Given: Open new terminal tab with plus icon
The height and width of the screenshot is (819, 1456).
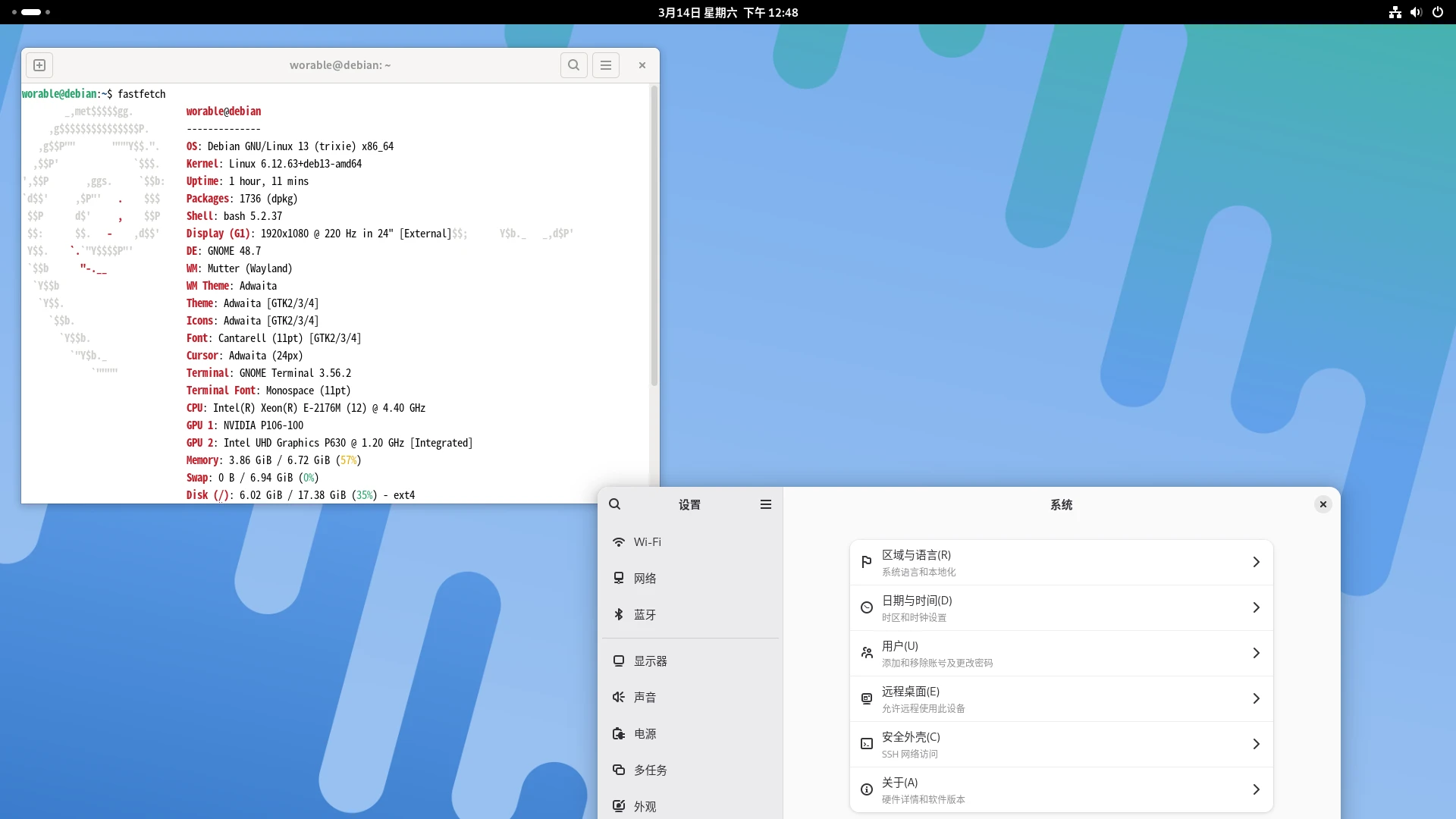Looking at the screenshot, I should [39, 65].
